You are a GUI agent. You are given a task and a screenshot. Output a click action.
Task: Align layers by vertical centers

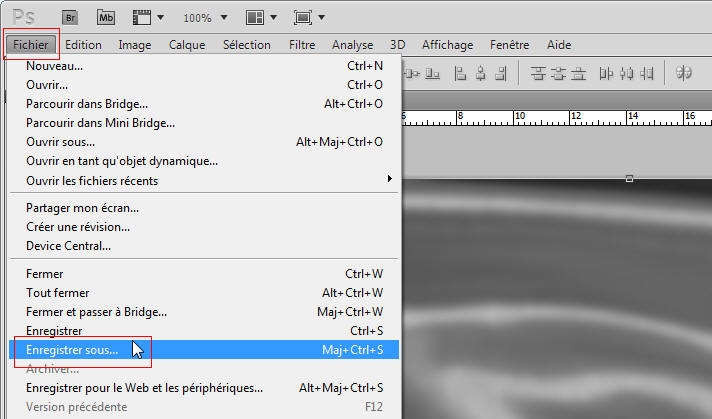tap(411, 73)
